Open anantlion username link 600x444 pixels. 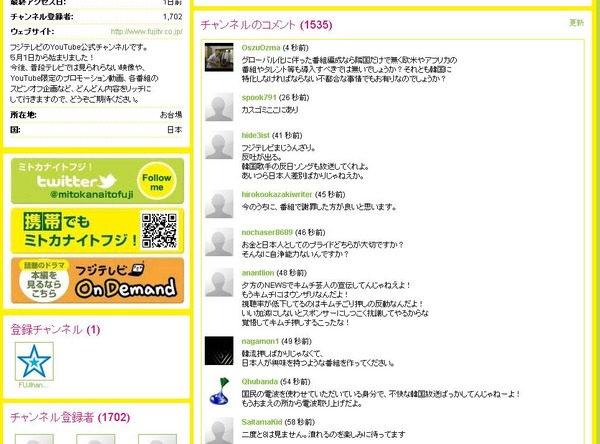258,273
